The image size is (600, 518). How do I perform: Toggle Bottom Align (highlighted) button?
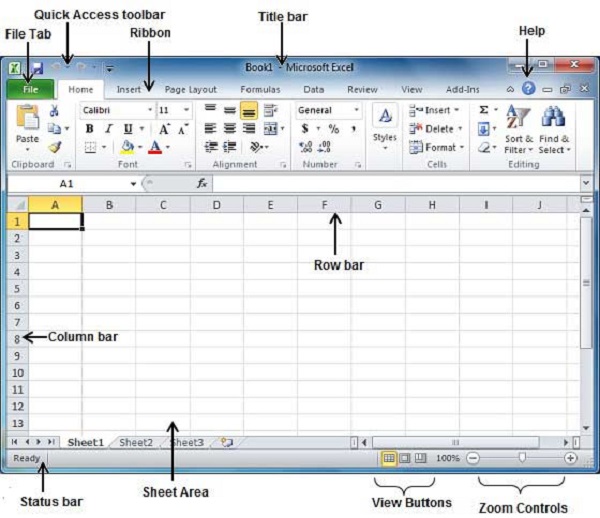click(x=249, y=111)
